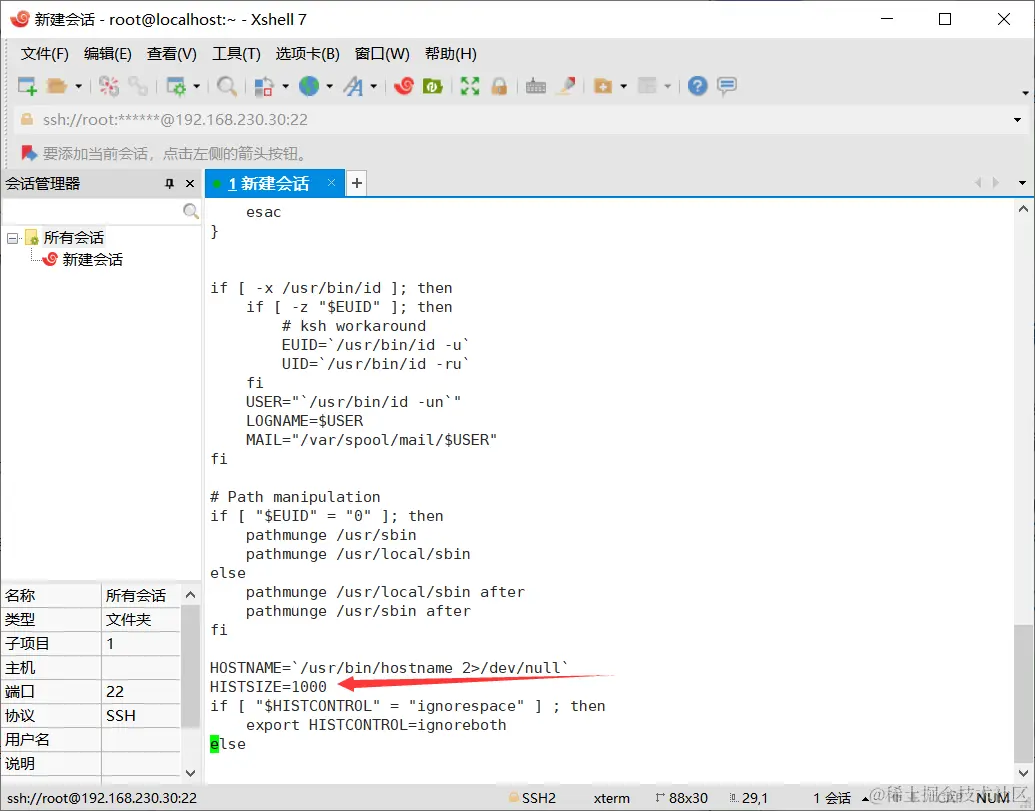1035x811 pixels.
Task: Open the address bar history dropdown
Action: 1017,119
